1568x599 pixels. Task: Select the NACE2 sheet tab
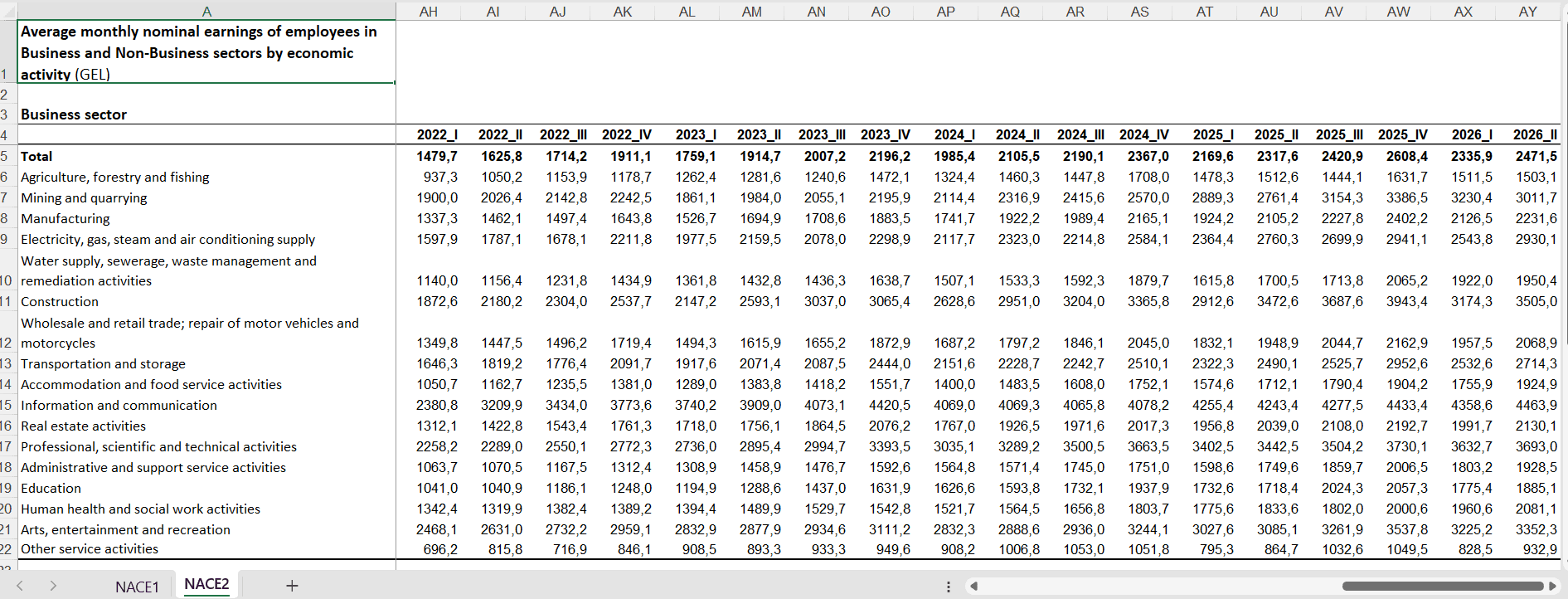tap(206, 584)
